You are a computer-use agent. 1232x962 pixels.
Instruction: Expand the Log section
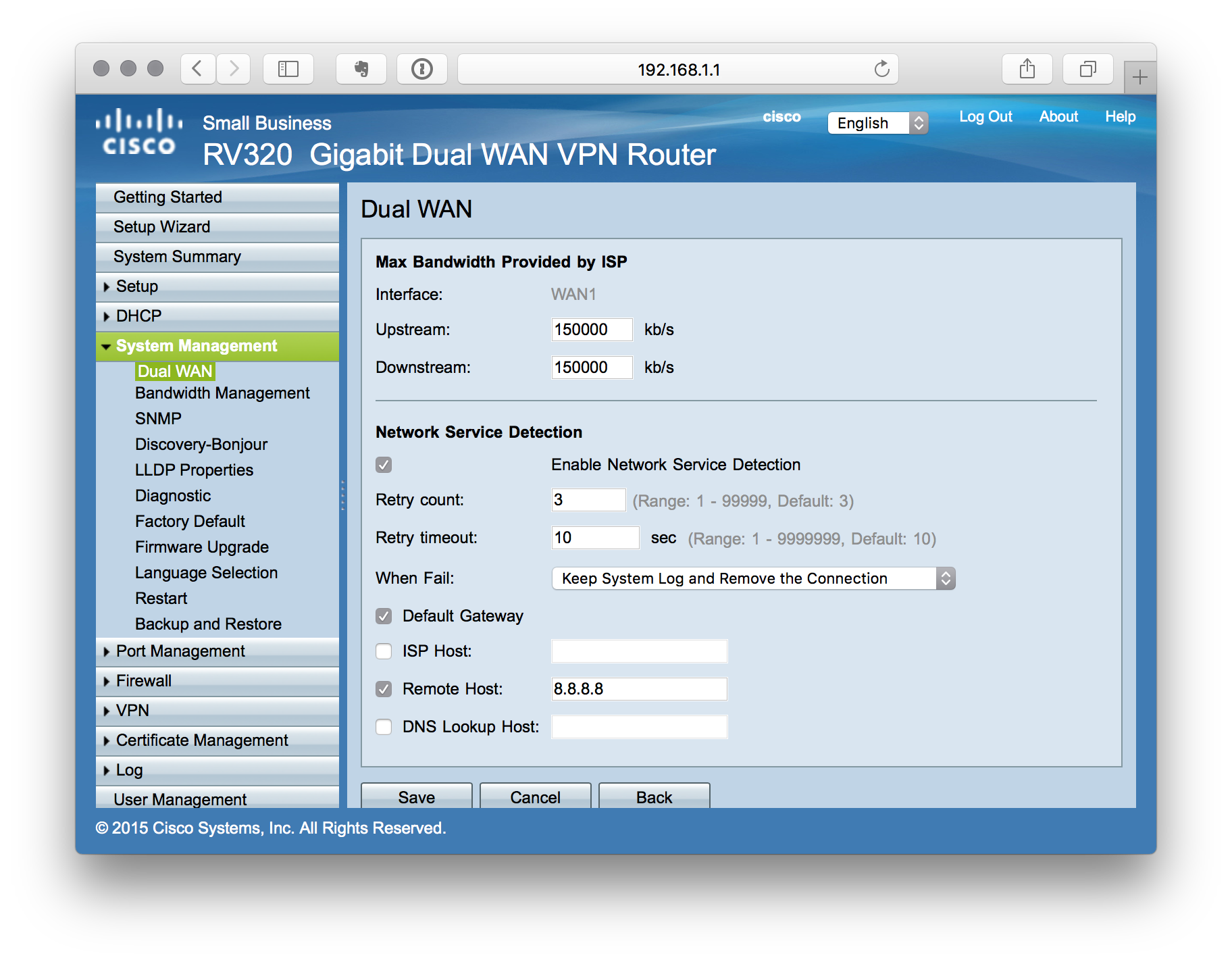coord(217,770)
